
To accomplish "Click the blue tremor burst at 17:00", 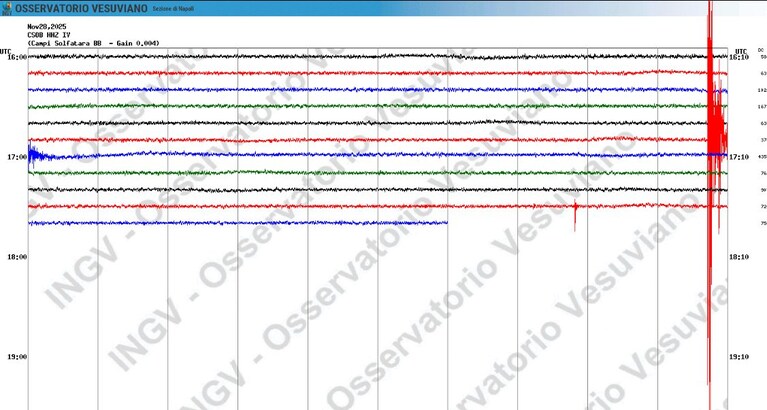I will 39,156.
